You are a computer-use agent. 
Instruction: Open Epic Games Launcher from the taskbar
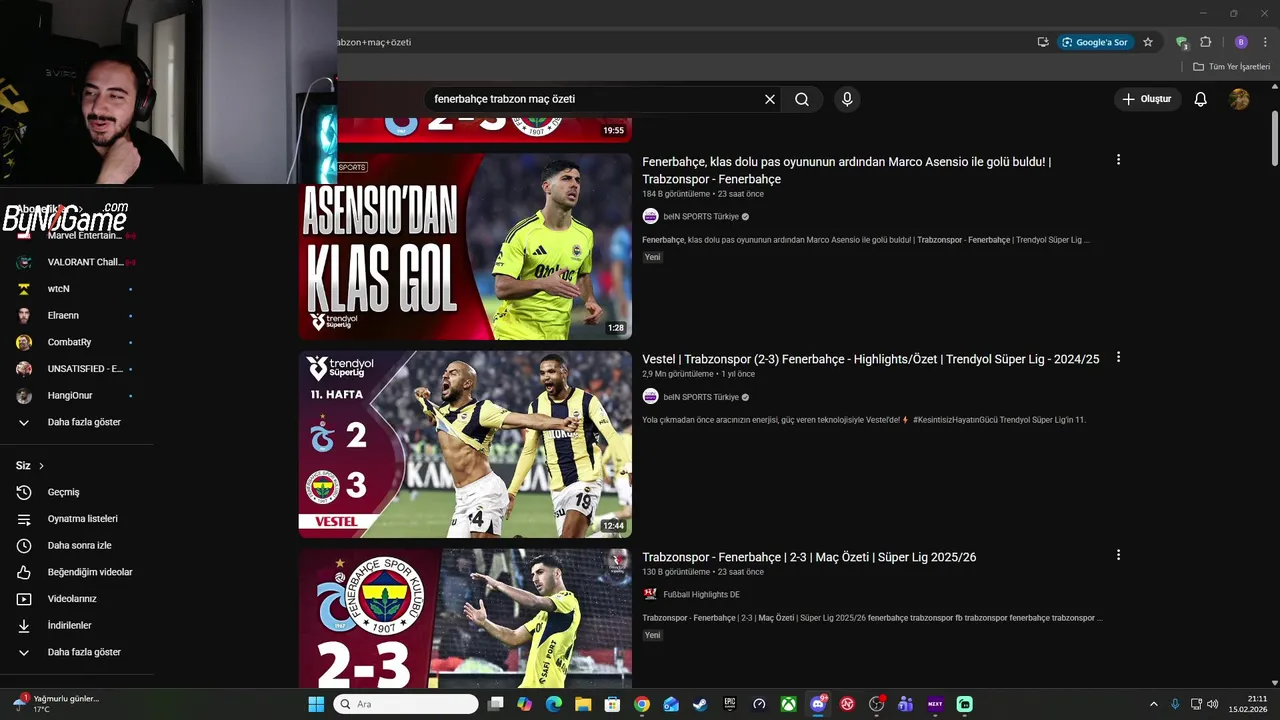pyautogui.click(x=730, y=704)
